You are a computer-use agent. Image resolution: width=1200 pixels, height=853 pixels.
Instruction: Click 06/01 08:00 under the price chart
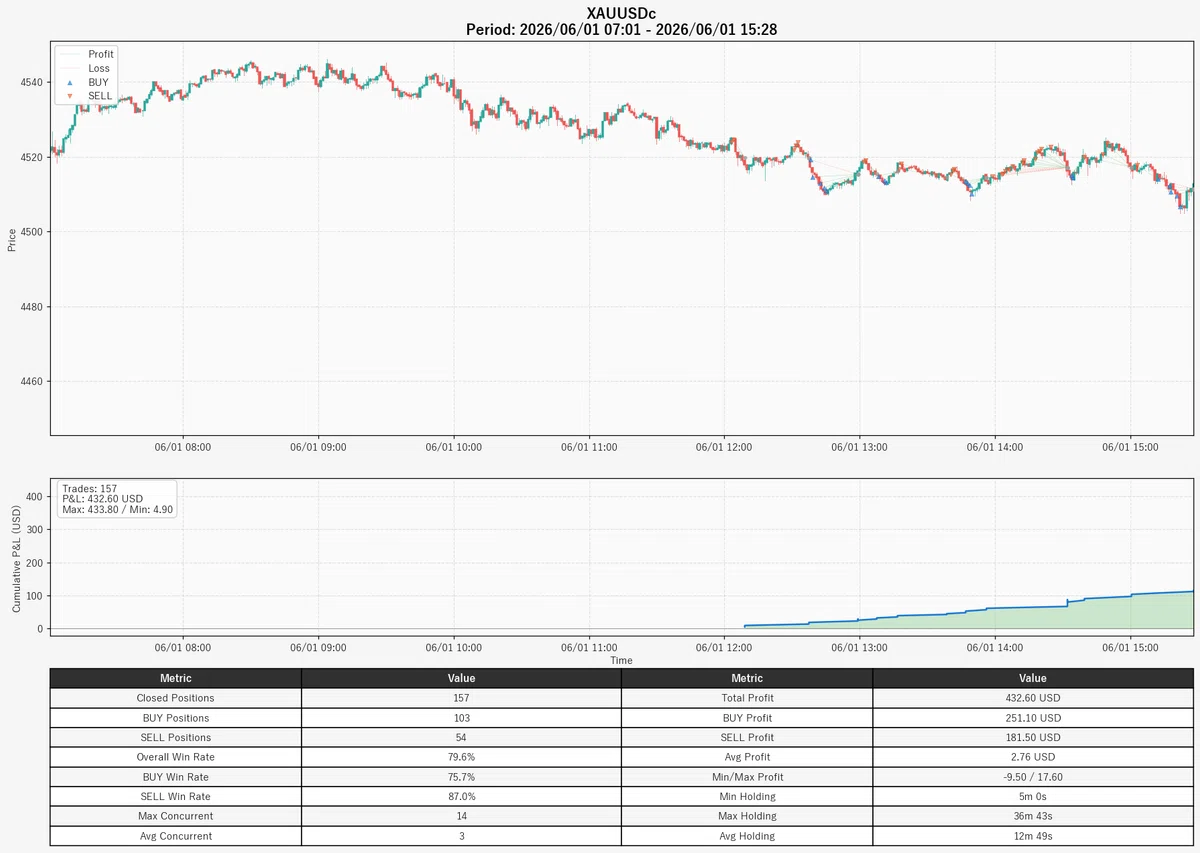(x=183, y=448)
